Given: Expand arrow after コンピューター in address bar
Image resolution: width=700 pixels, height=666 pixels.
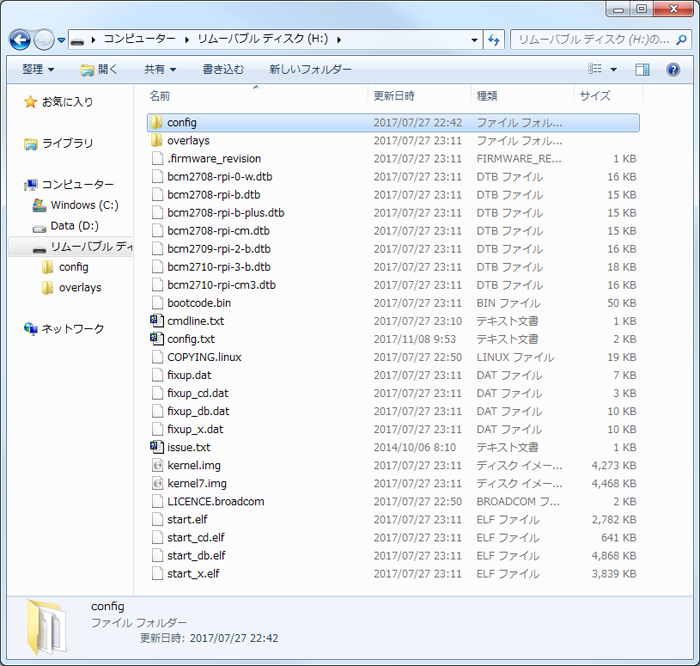Looking at the screenshot, I should pos(187,40).
